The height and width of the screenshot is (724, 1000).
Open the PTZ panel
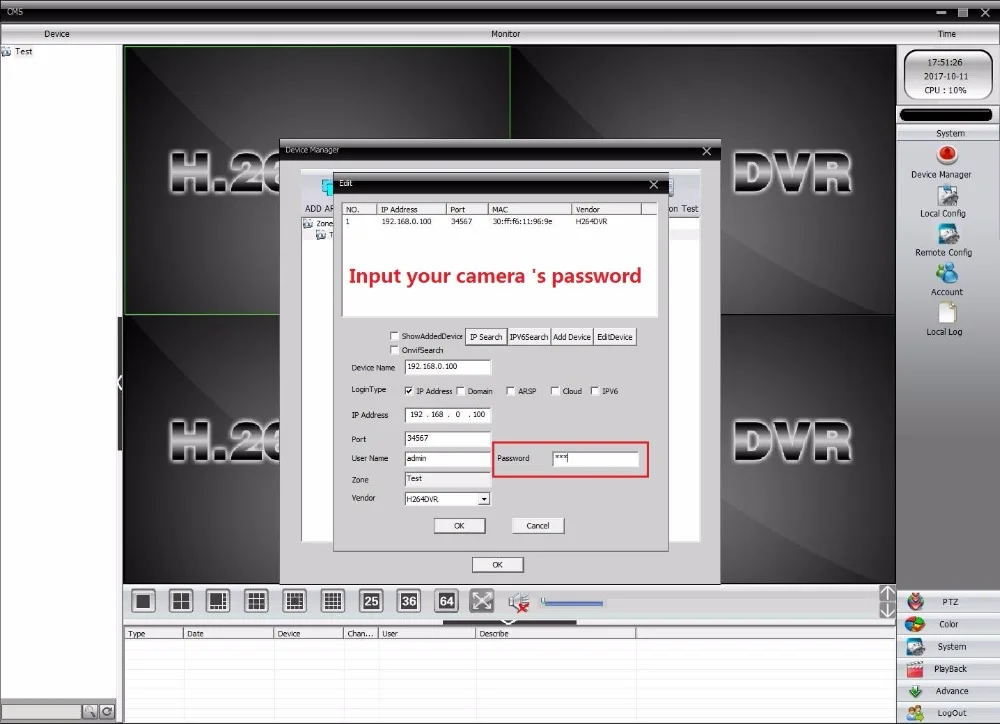point(948,602)
